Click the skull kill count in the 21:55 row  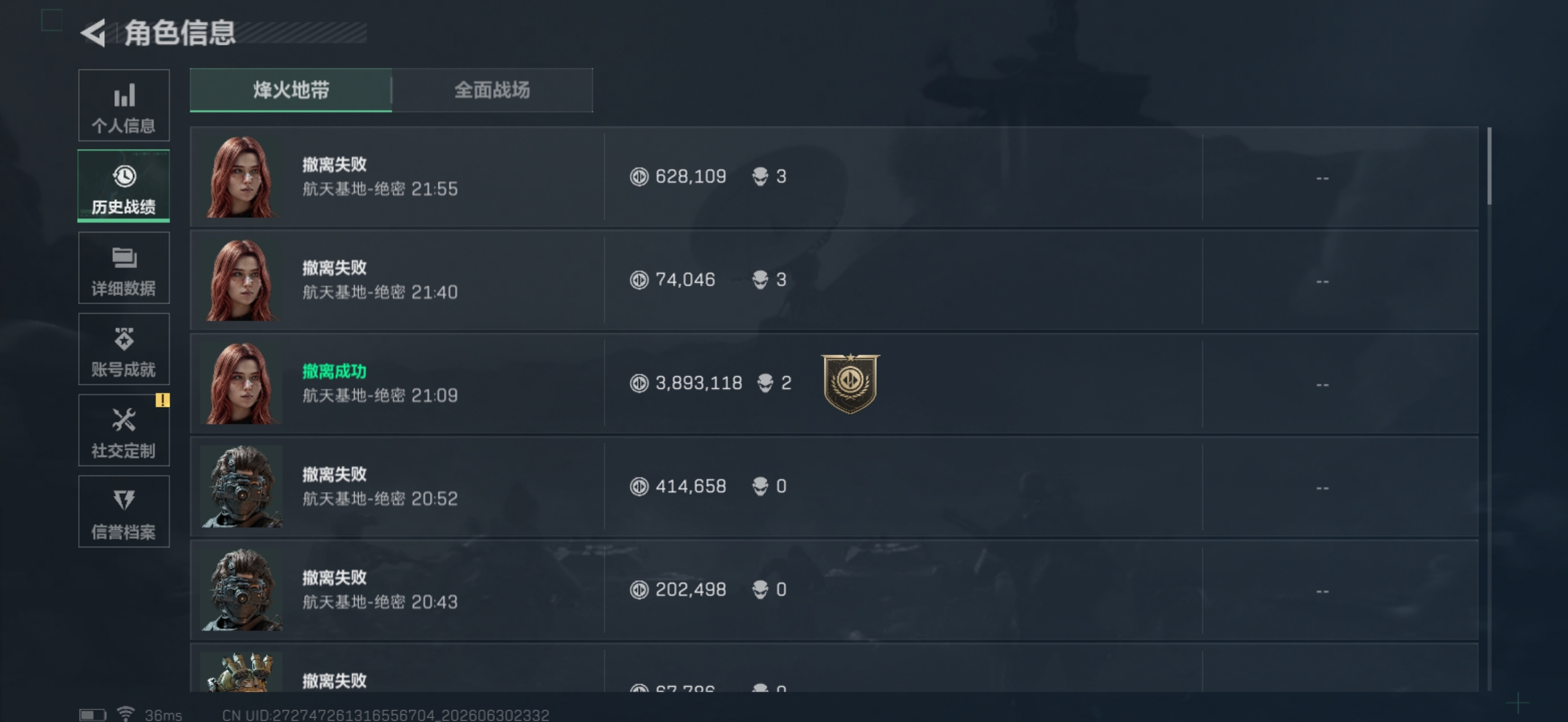coord(769,176)
